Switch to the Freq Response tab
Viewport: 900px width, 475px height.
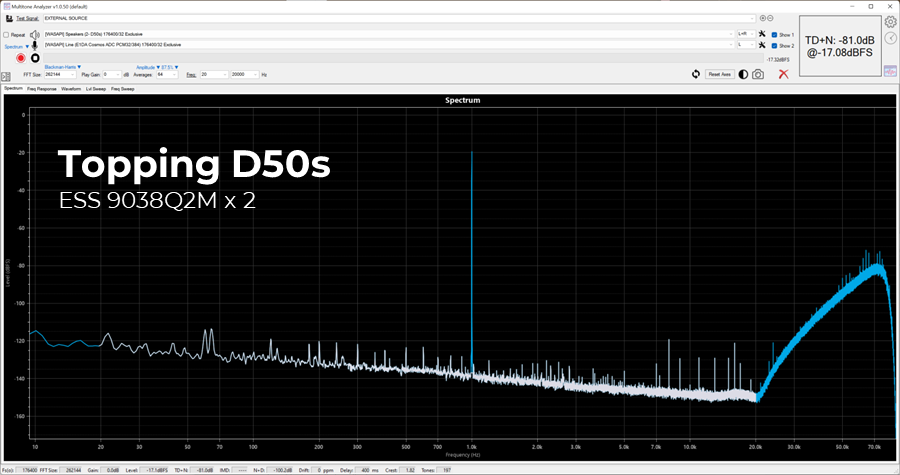click(42, 89)
